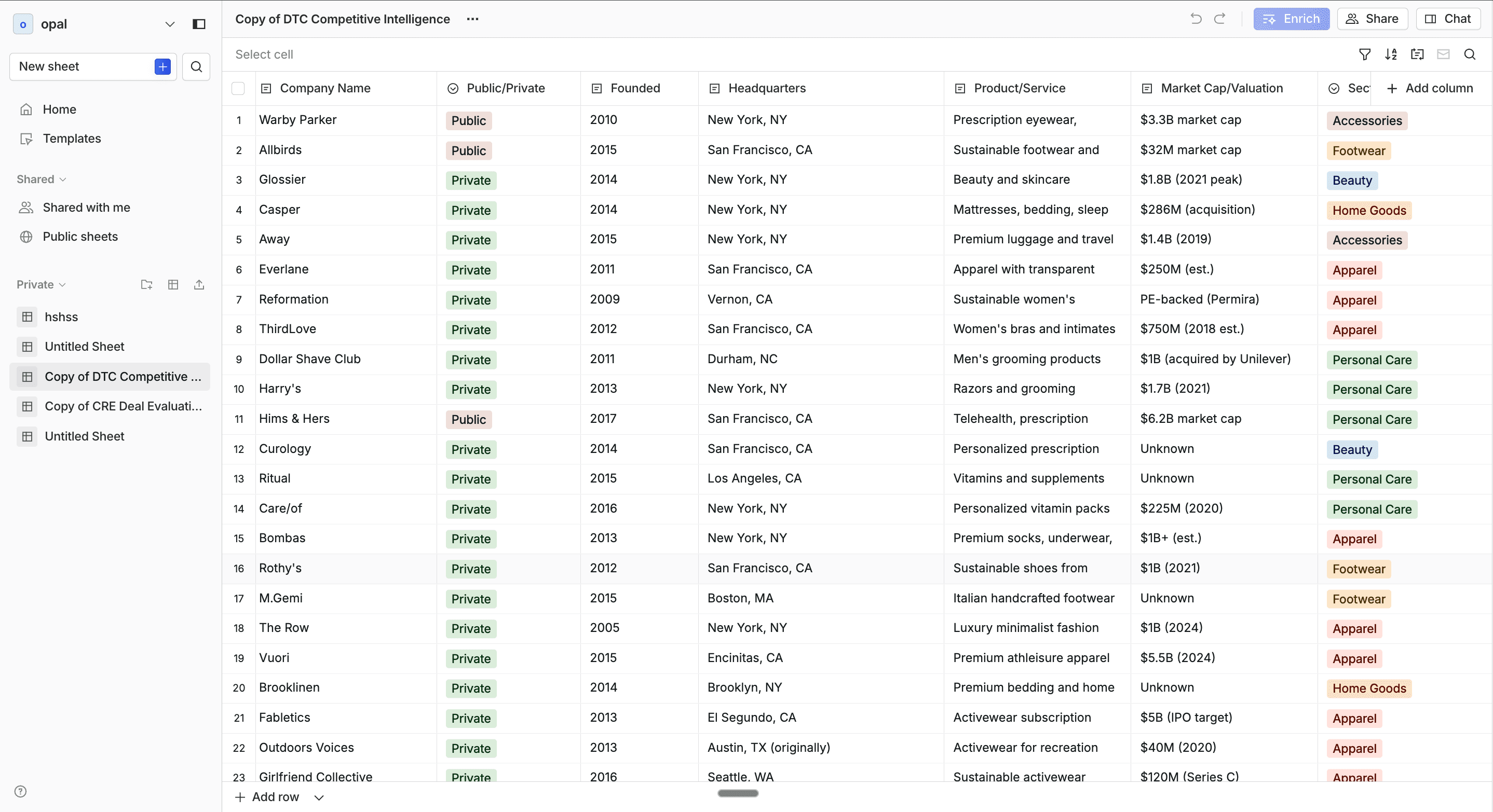Undo the last action
Image resolution: width=1493 pixels, height=812 pixels.
point(1196,19)
